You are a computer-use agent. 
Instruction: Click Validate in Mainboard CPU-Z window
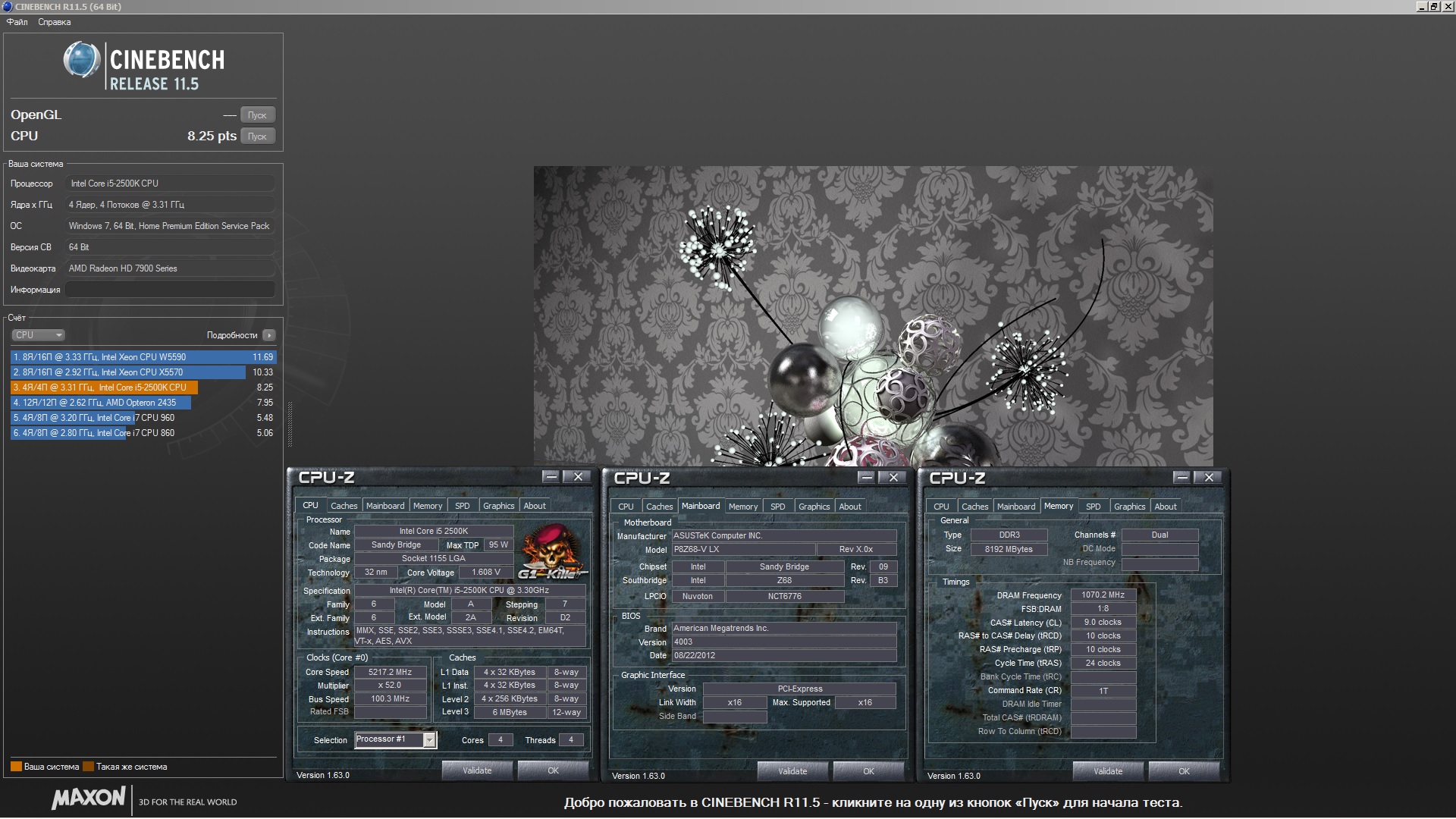[x=793, y=771]
